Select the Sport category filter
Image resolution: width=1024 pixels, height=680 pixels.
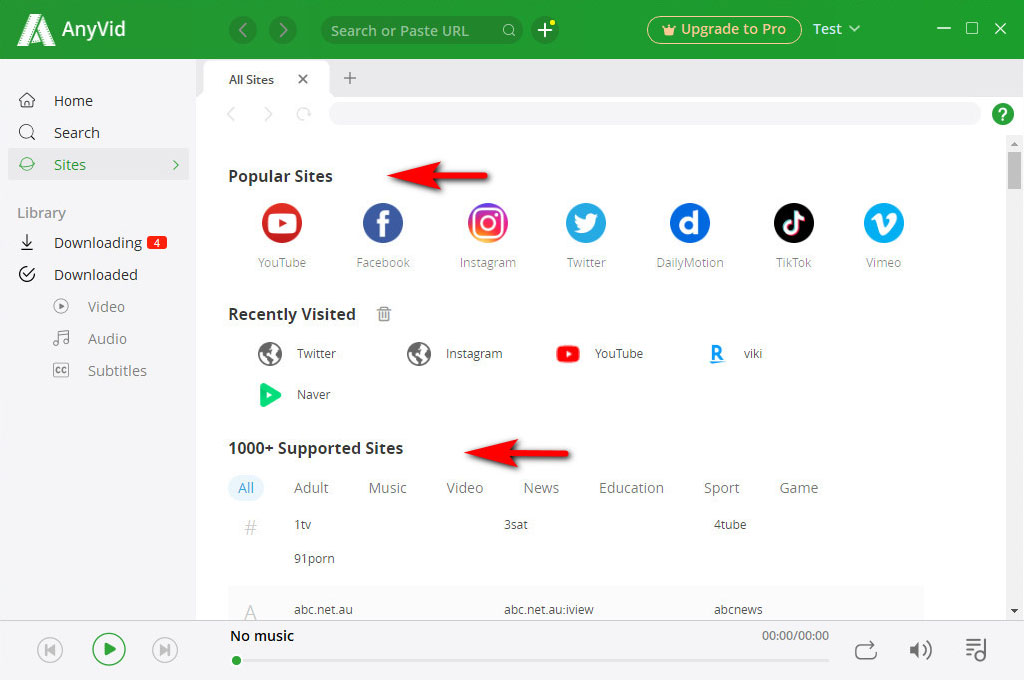721,488
